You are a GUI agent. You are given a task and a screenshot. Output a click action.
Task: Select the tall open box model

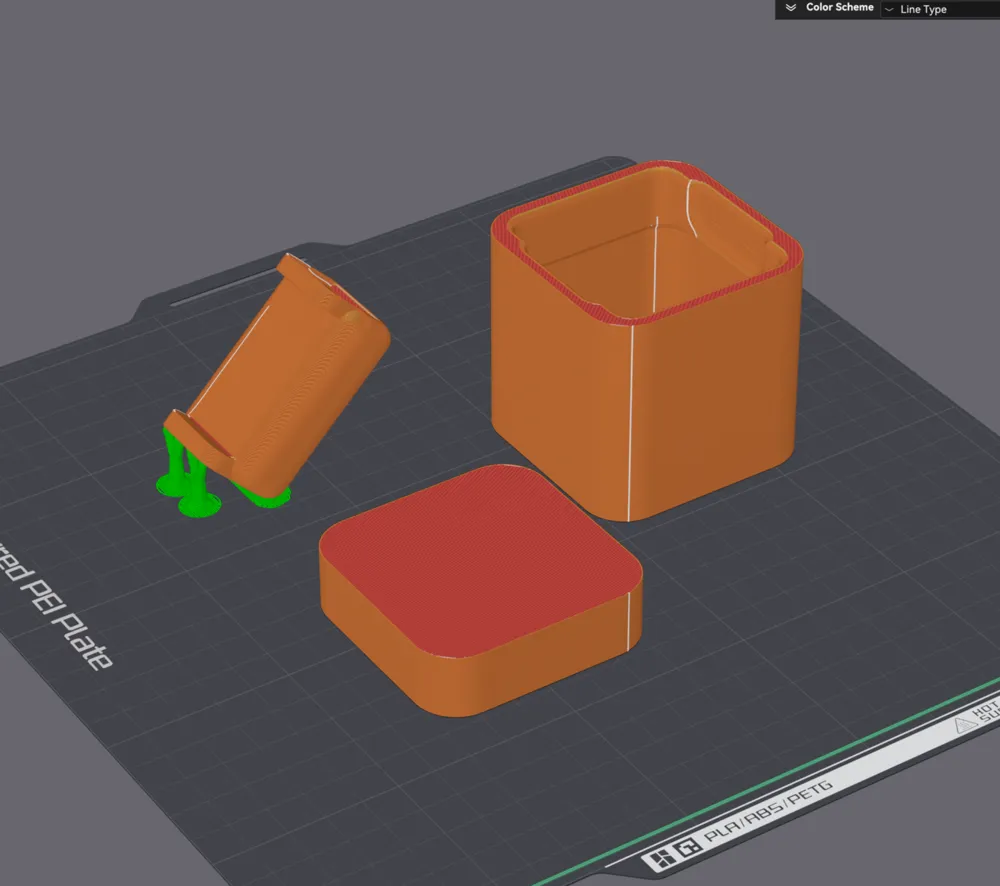pyautogui.click(x=646, y=339)
